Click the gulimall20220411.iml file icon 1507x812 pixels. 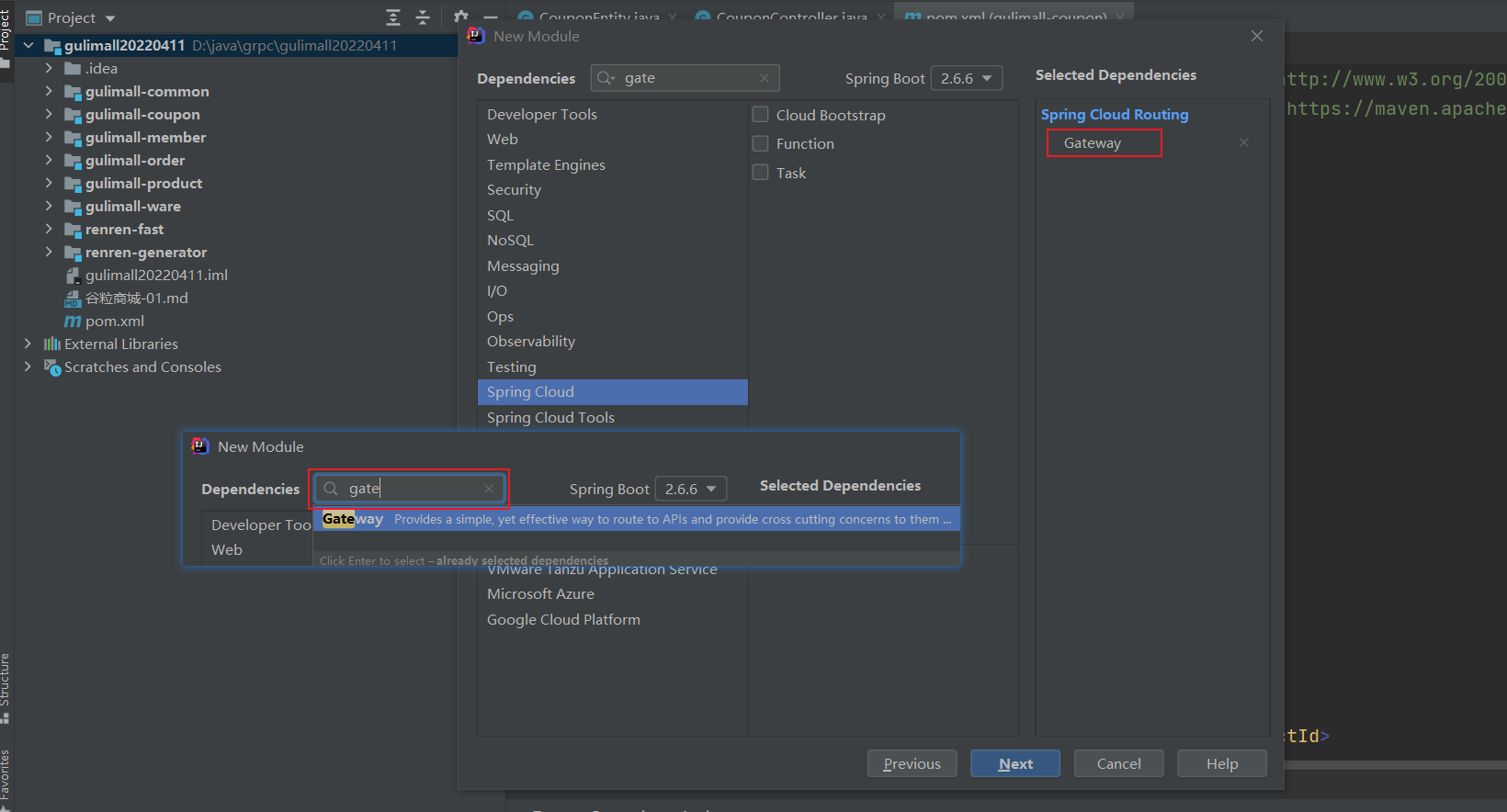(74, 276)
